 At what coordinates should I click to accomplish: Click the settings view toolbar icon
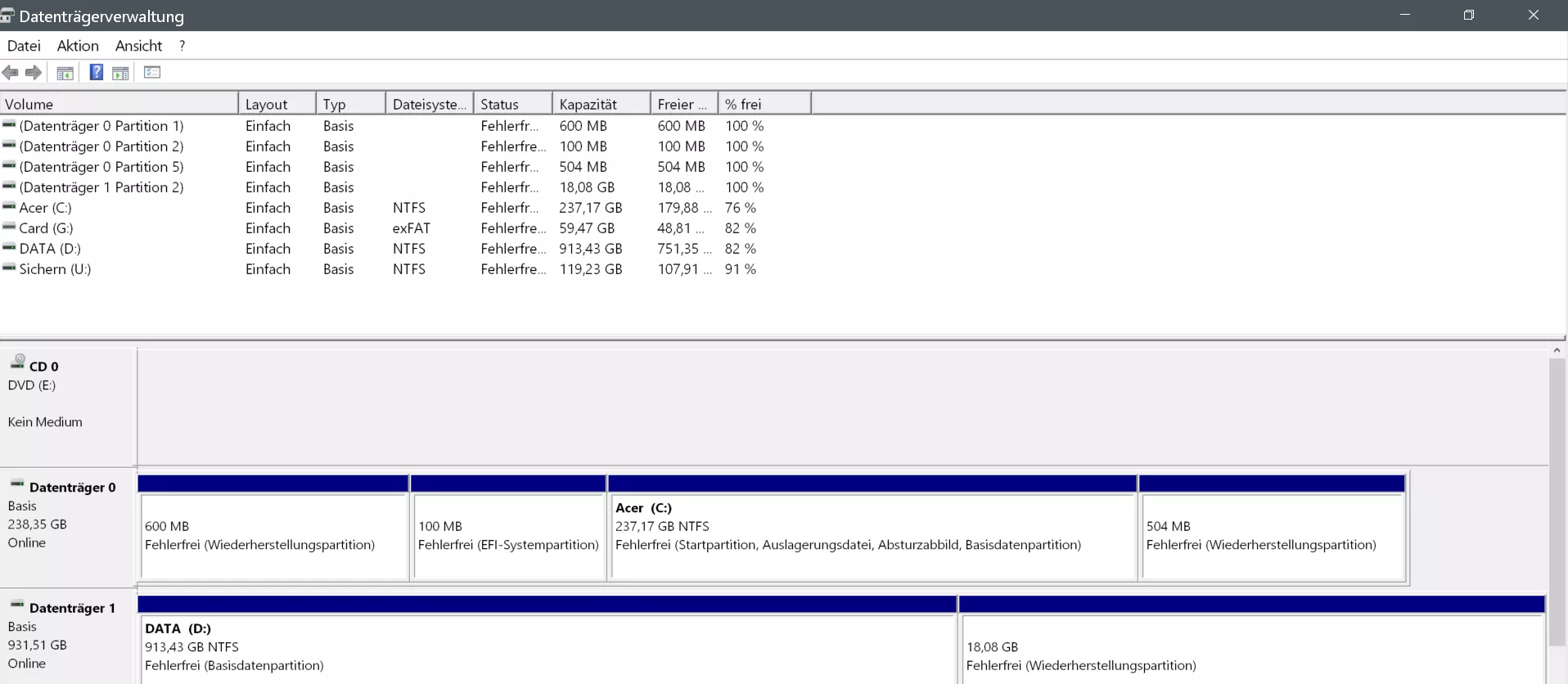[152, 72]
